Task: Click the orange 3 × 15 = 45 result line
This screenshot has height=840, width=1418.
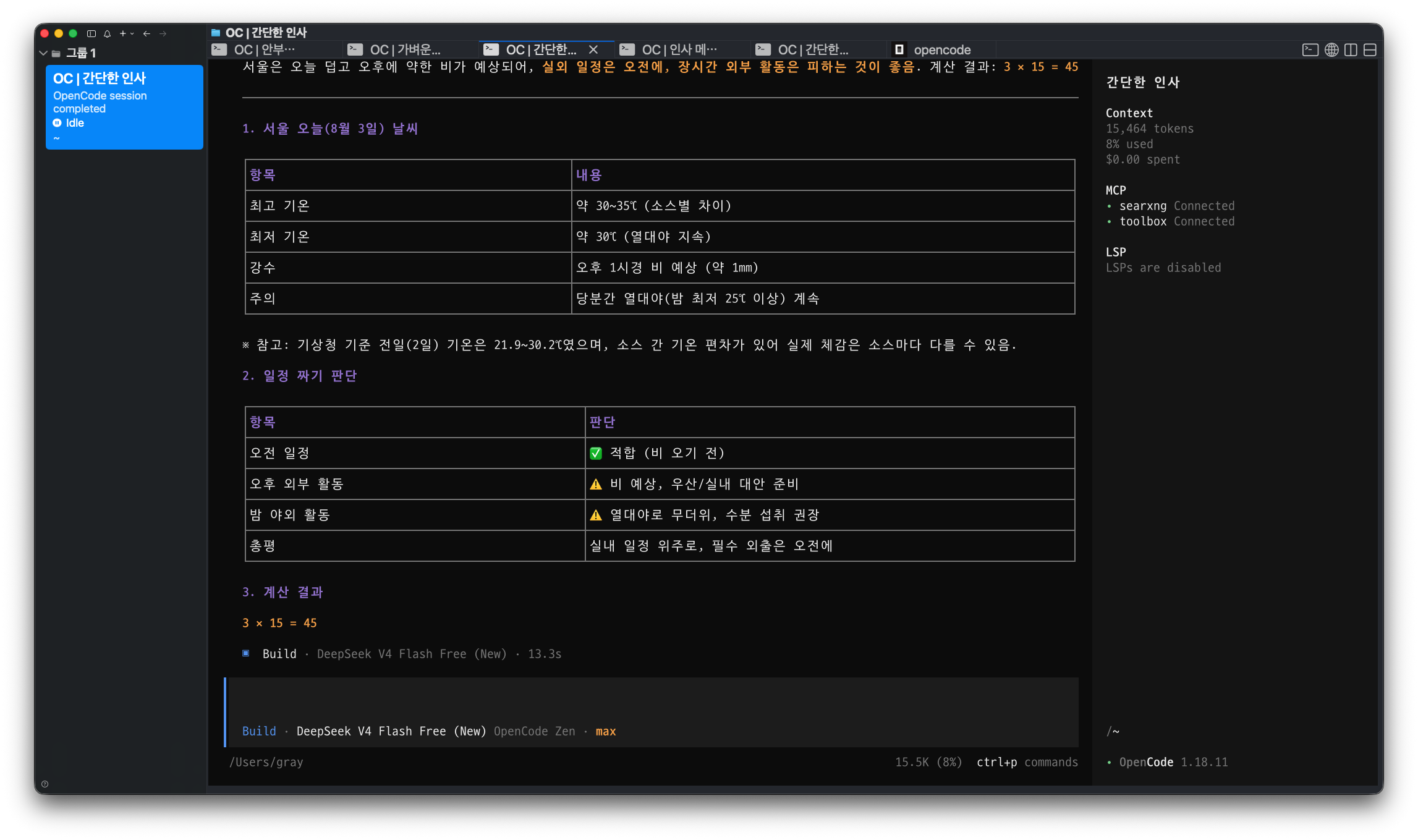Action: (279, 623)
